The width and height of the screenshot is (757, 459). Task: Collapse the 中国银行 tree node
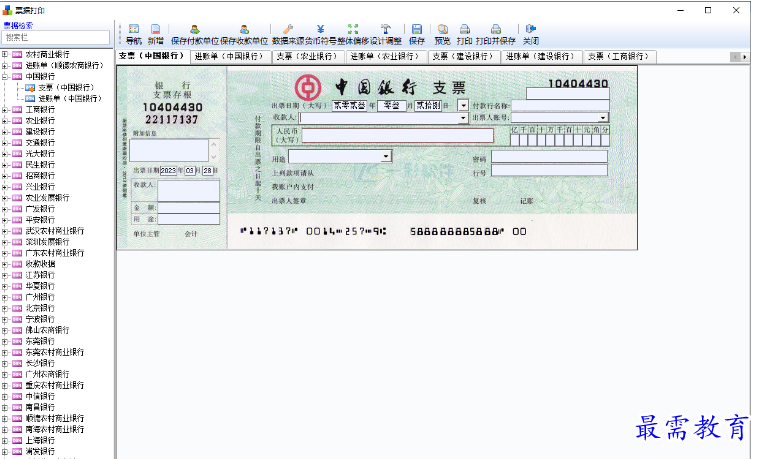click(x=5, y=76)
